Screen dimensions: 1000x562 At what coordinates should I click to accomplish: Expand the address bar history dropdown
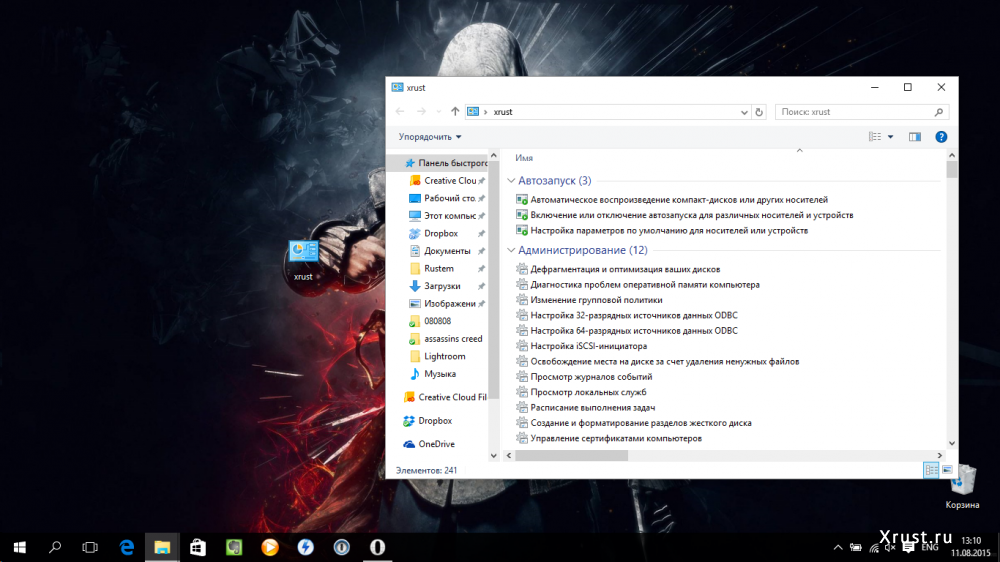pos(744,112)
